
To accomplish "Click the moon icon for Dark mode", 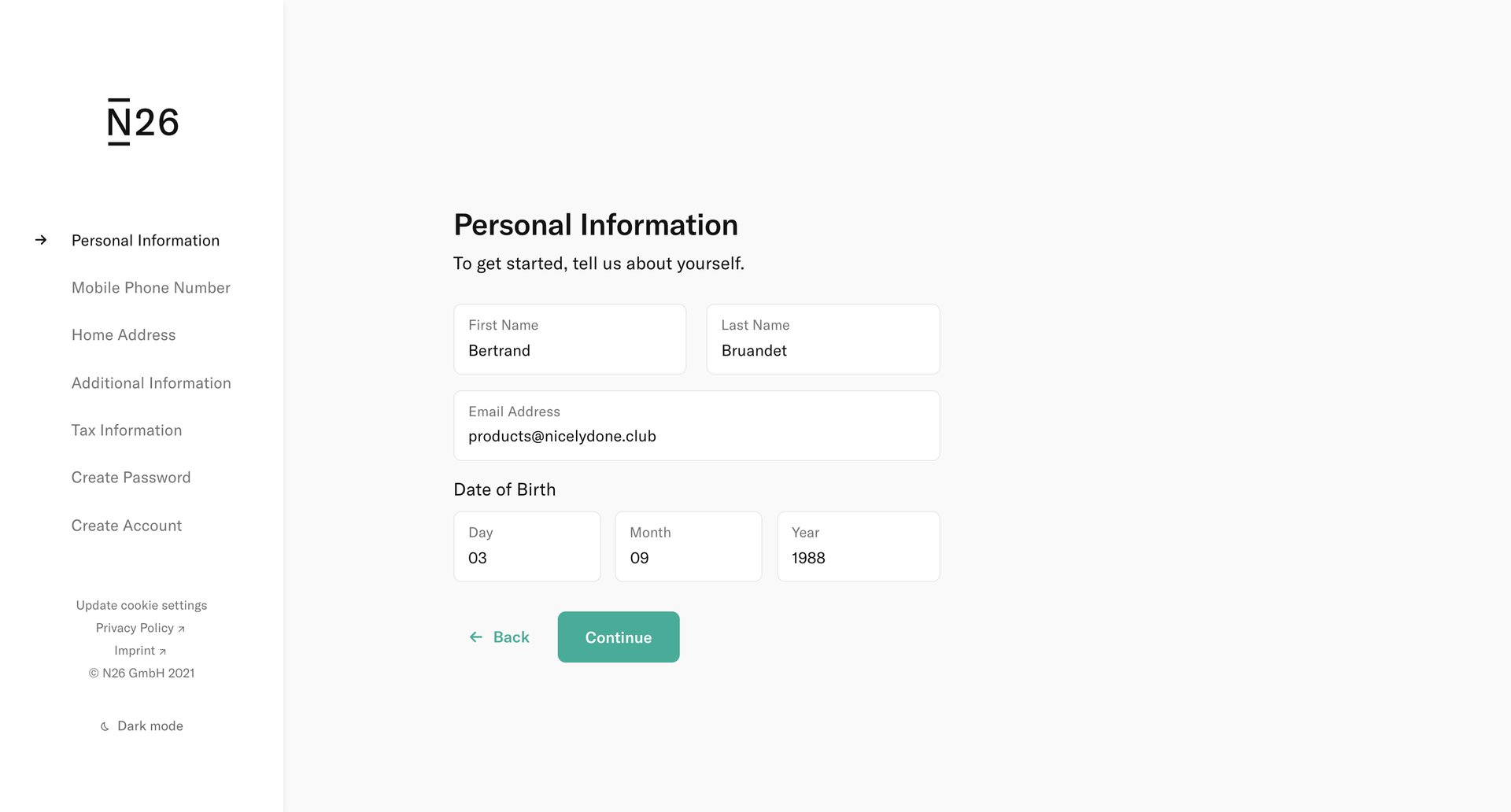I will pyautogui.click(x=105, y=725).
